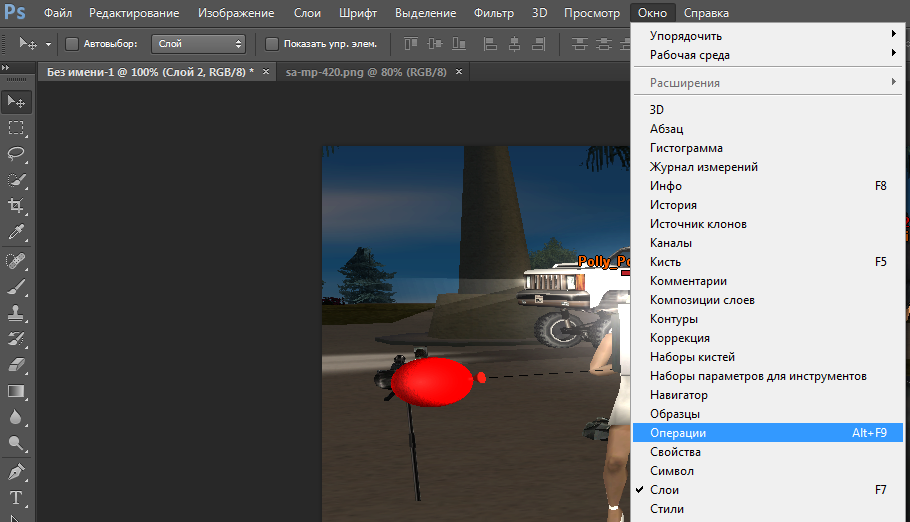Choose Гистограмма in the Окно menu
The width and height of the screenshot is (910, 522).
tap(768, 147)
